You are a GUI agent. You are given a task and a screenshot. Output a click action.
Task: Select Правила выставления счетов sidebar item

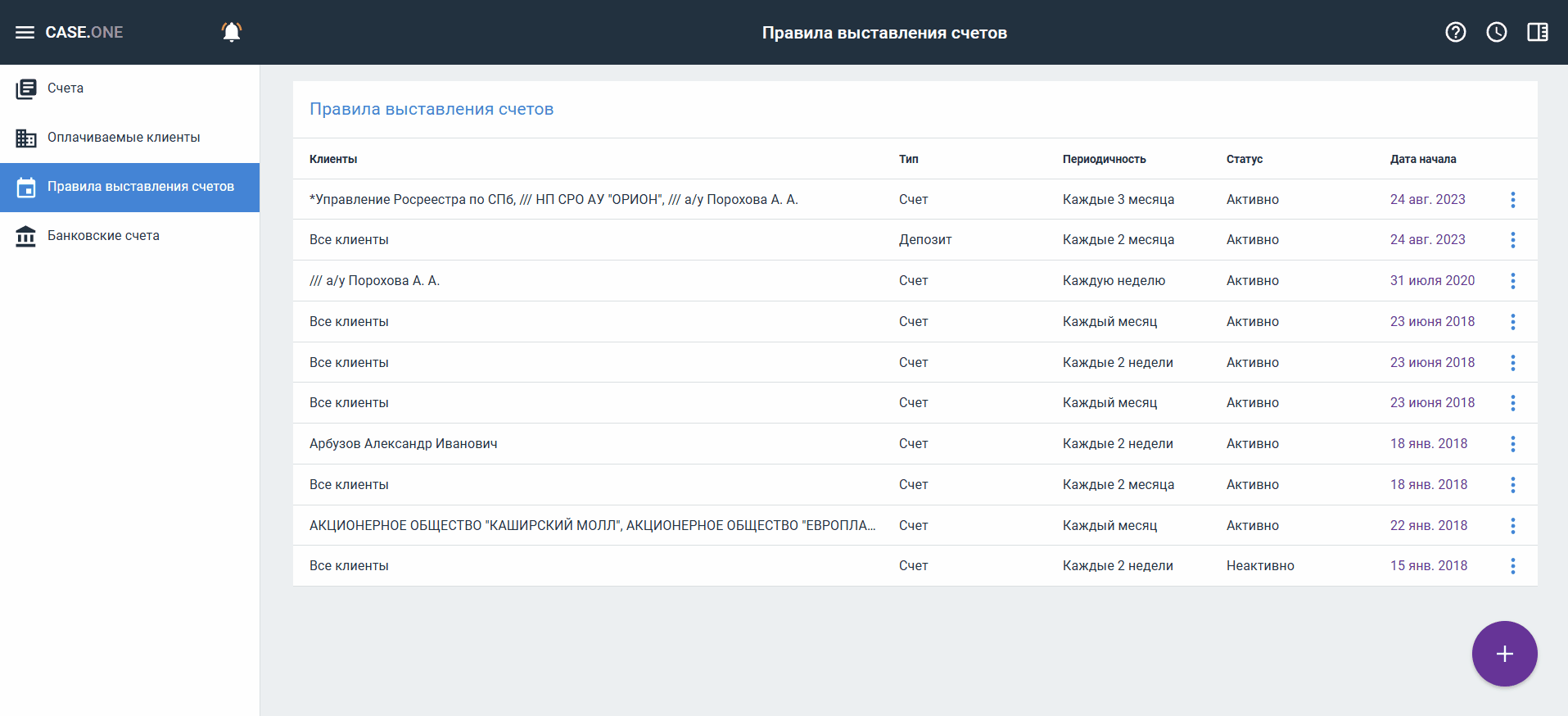140,187
